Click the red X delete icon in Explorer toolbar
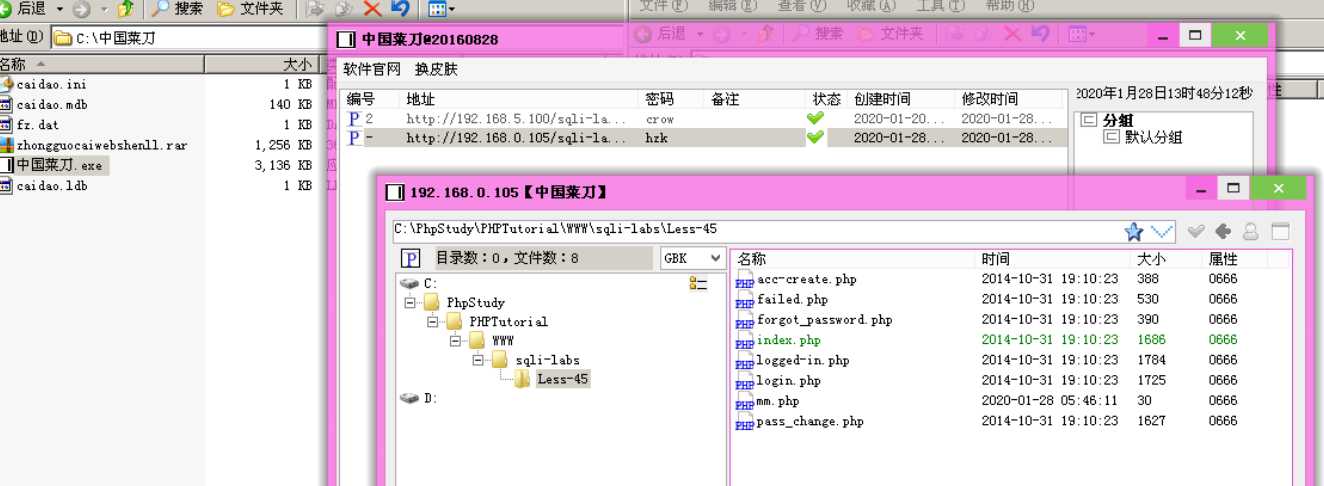Image resolution: width=1324 pixels, height=486 pixels. tap(372, 9)
